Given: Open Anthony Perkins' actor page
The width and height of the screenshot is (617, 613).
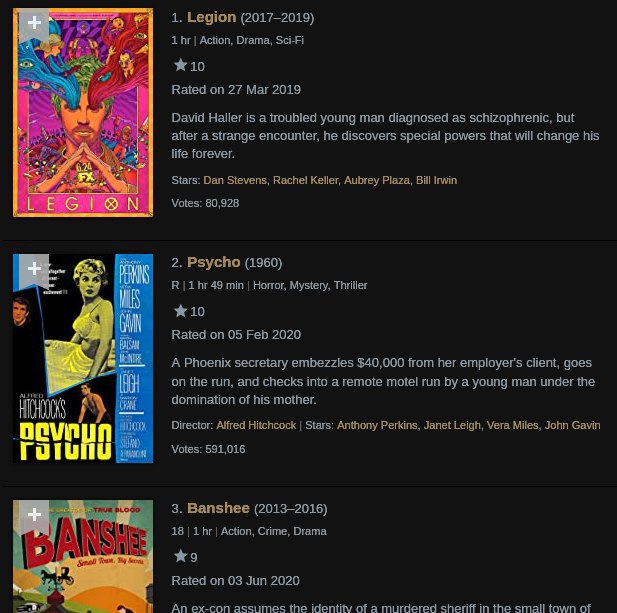Looking at the screenshot, I should (x=377, y=425).
